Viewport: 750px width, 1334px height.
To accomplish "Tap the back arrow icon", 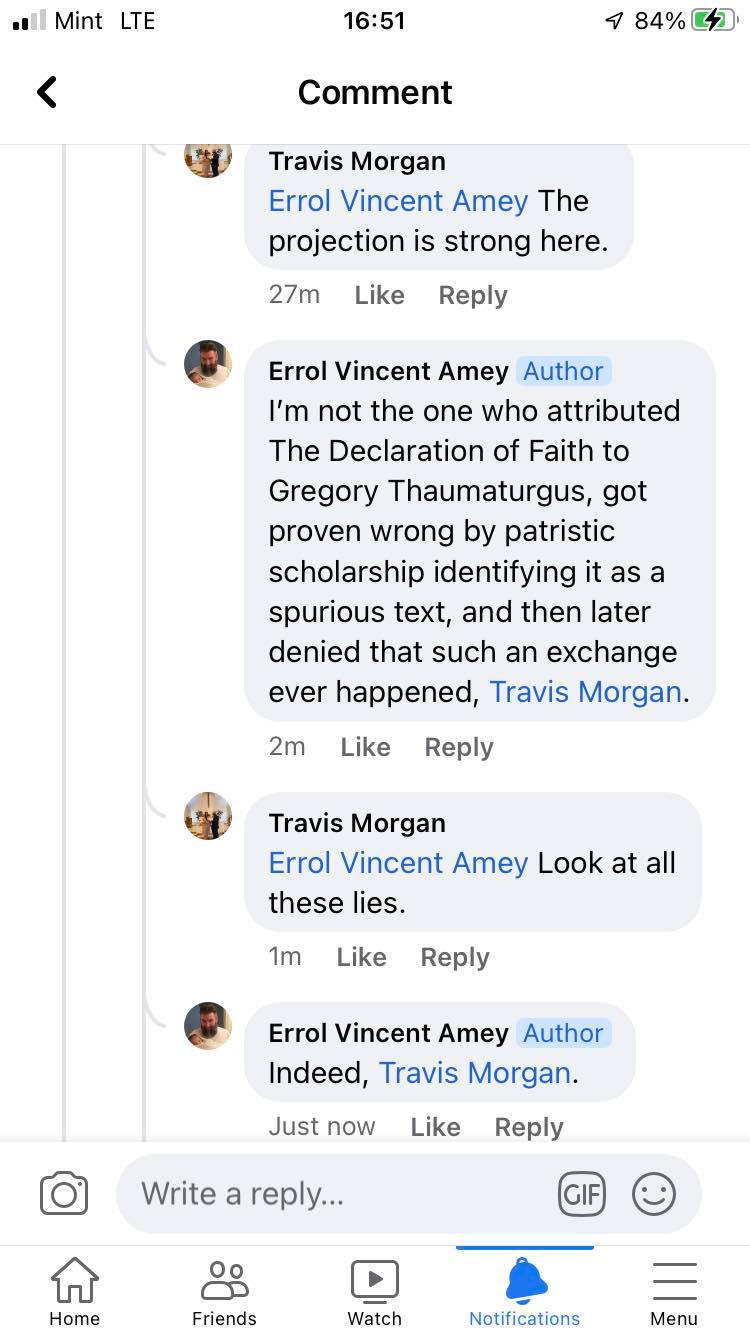I will coord(47,92).
